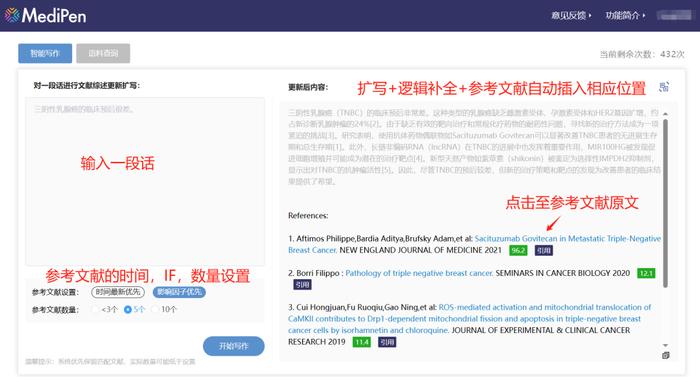Open the Sacituzumab Govitecan article link
The image size is (700, 377).
point(567,239)
